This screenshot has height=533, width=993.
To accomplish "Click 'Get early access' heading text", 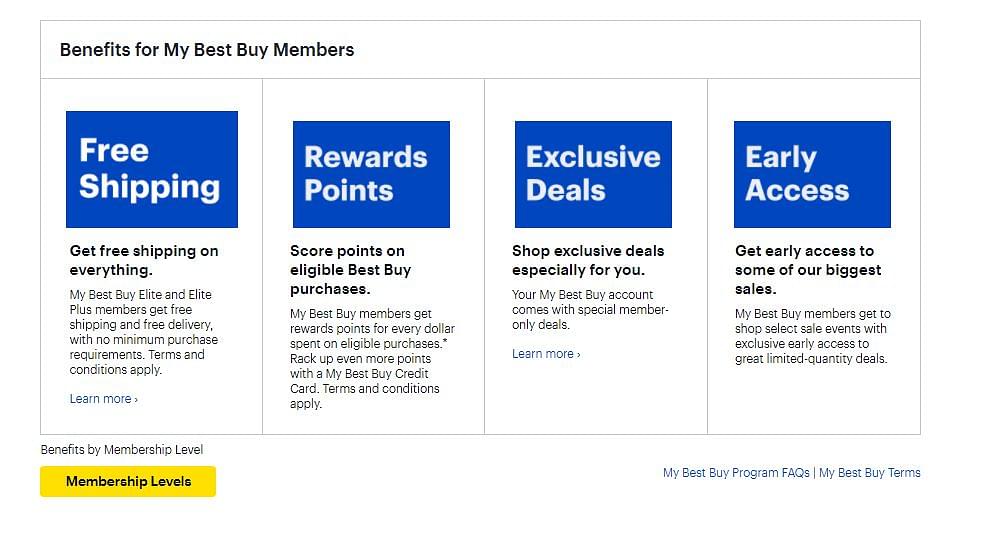I will pyautogui.click(x=808, y=270).
